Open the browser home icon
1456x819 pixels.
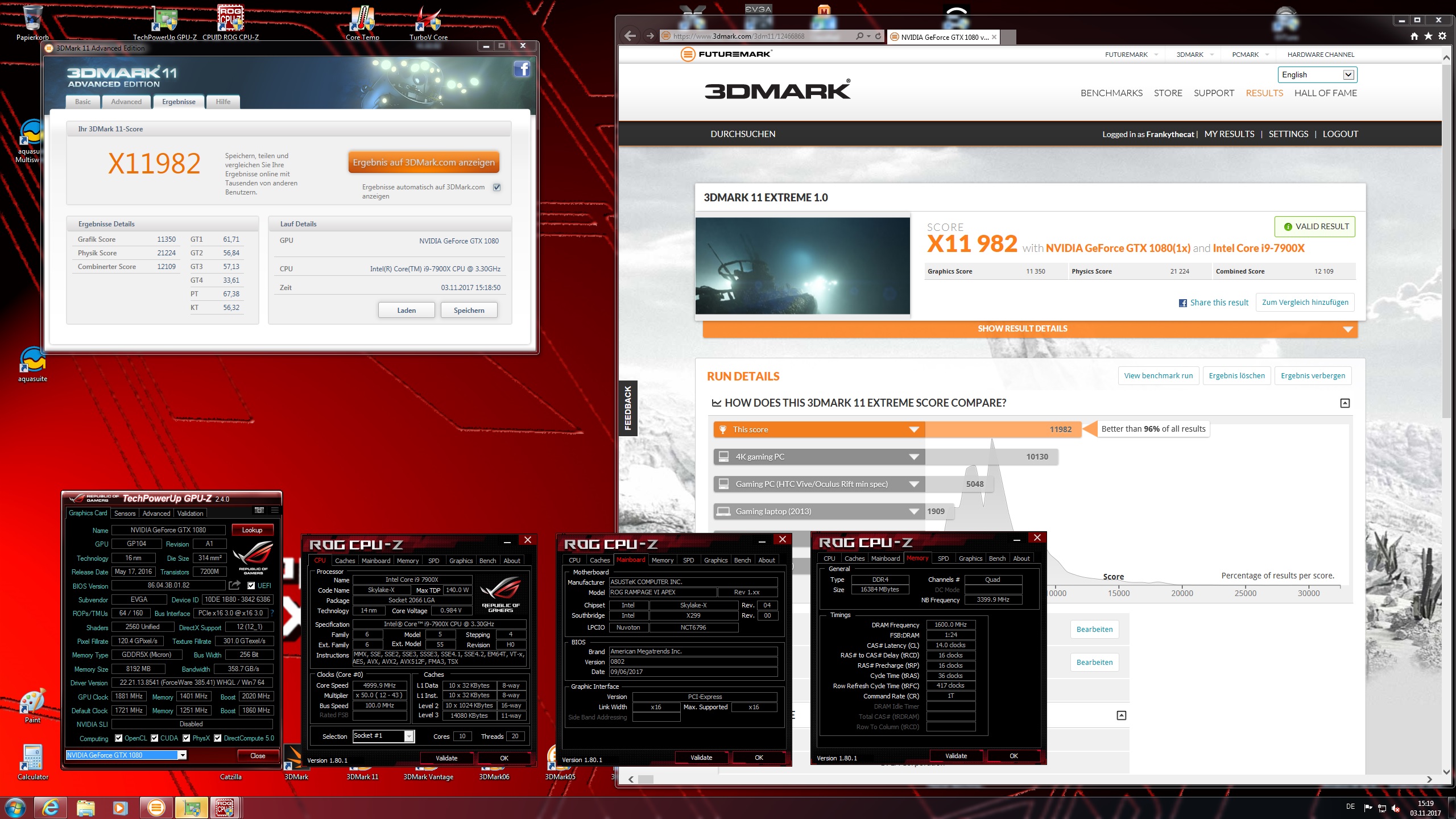(x=1414, y=36)
